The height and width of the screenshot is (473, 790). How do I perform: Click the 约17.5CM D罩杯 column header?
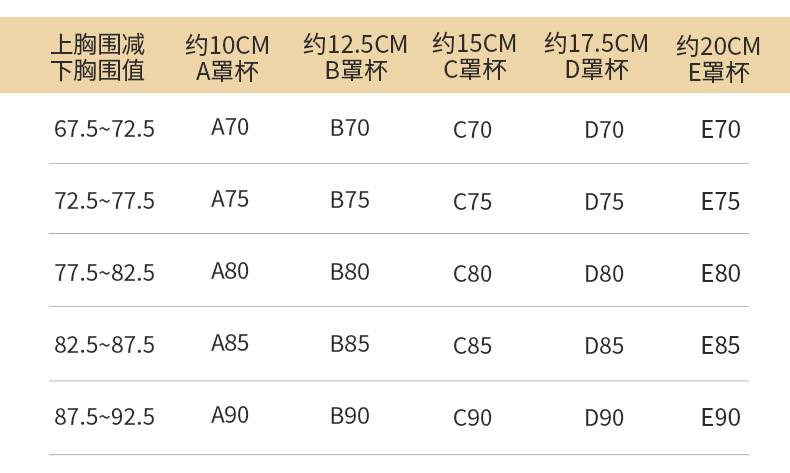click(x=596, y=57)
